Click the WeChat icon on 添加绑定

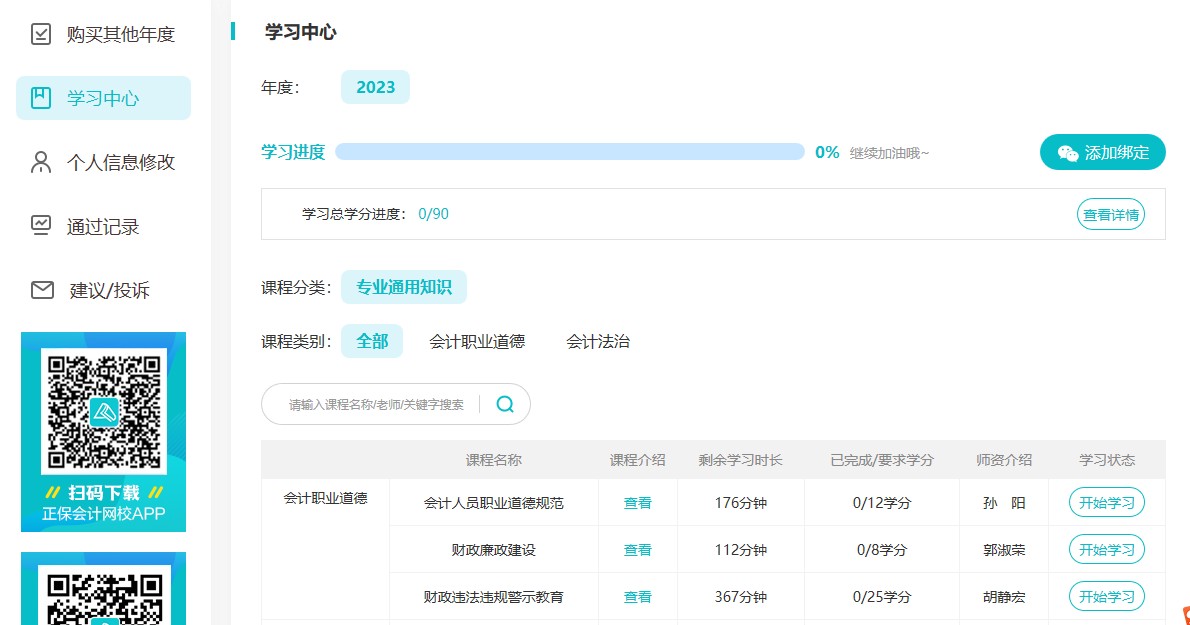coord(1068,153)
